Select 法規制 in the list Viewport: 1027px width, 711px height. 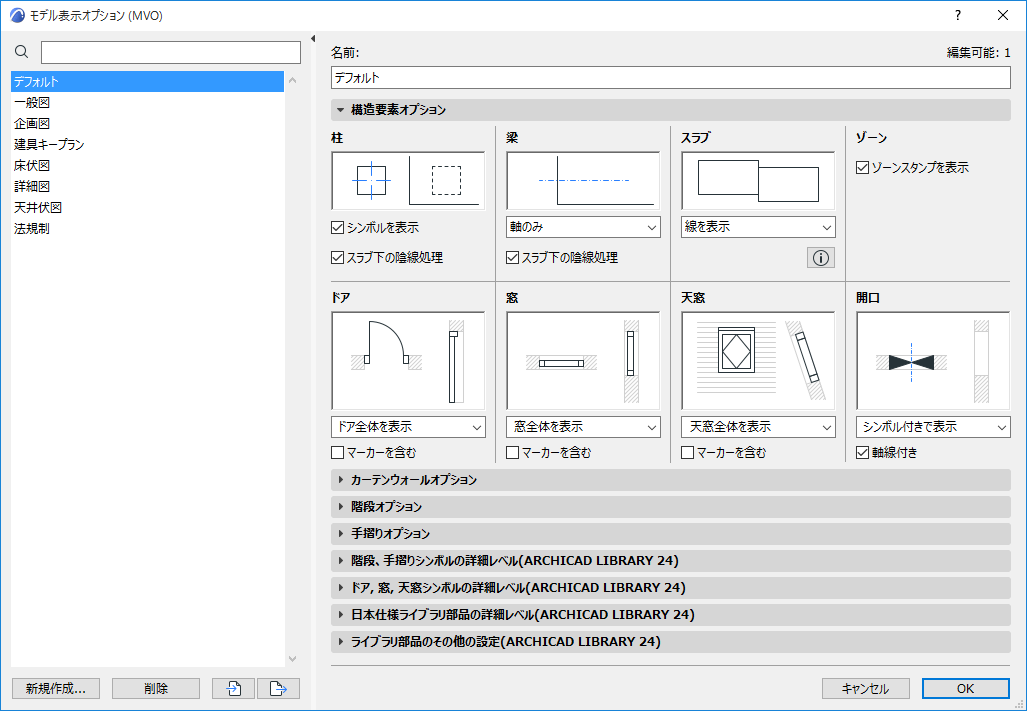click(x=35, y=228)
